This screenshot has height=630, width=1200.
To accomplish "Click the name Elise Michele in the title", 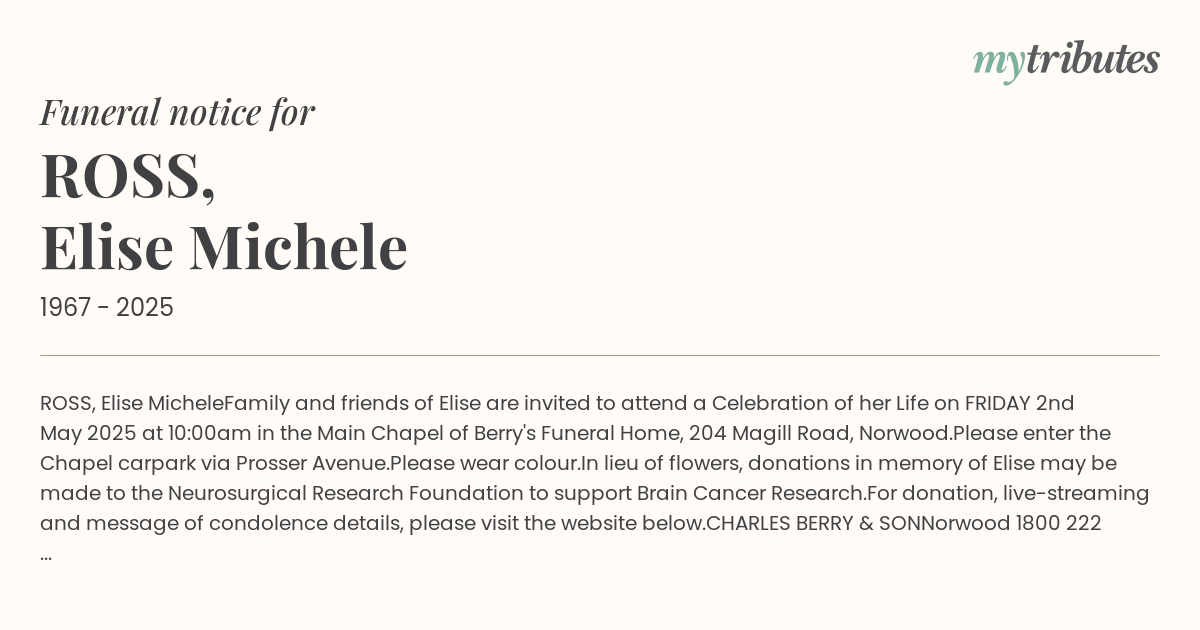I will pos(224,247).
